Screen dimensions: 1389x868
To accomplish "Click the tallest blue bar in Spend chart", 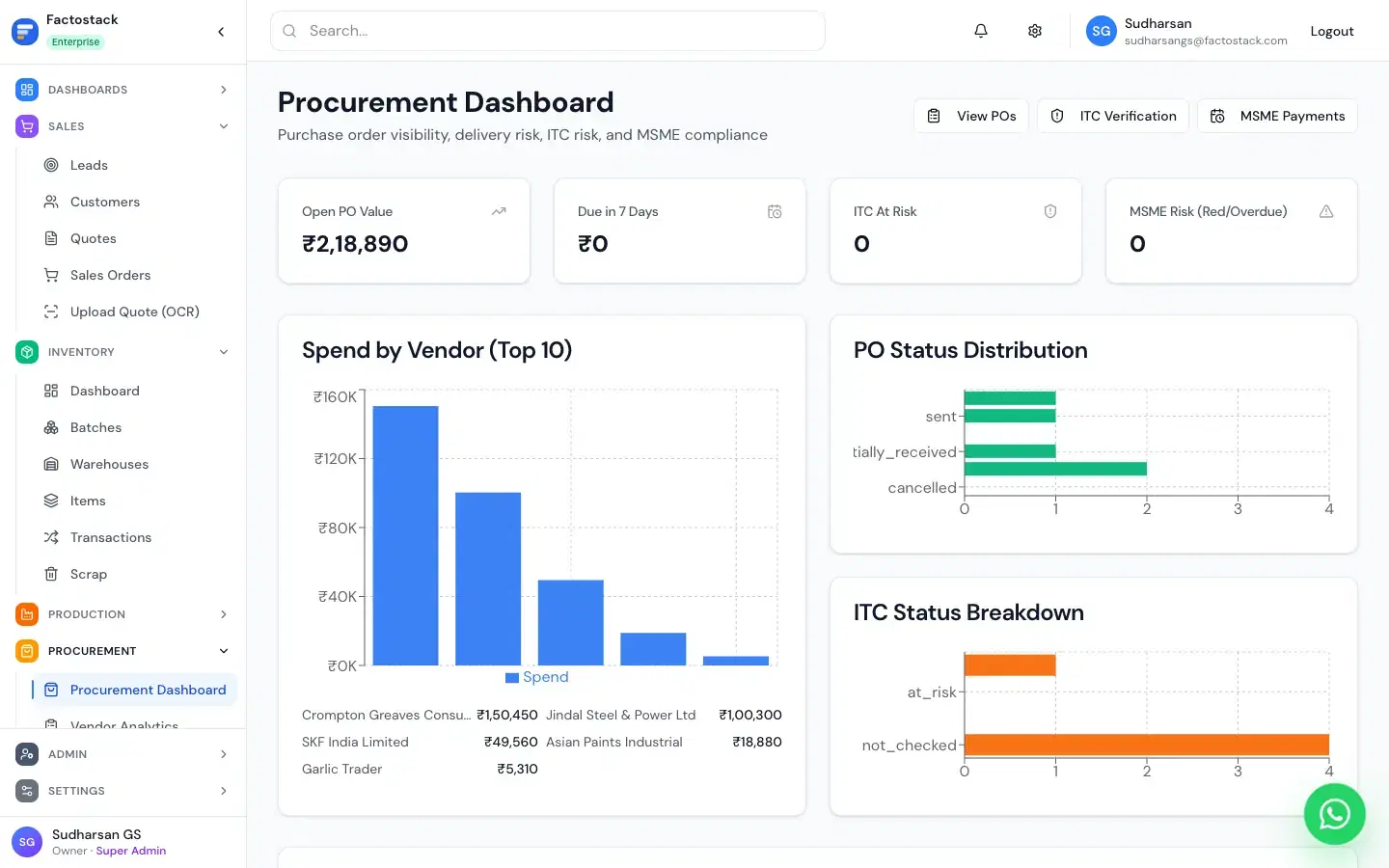I will tap(405, 535).
